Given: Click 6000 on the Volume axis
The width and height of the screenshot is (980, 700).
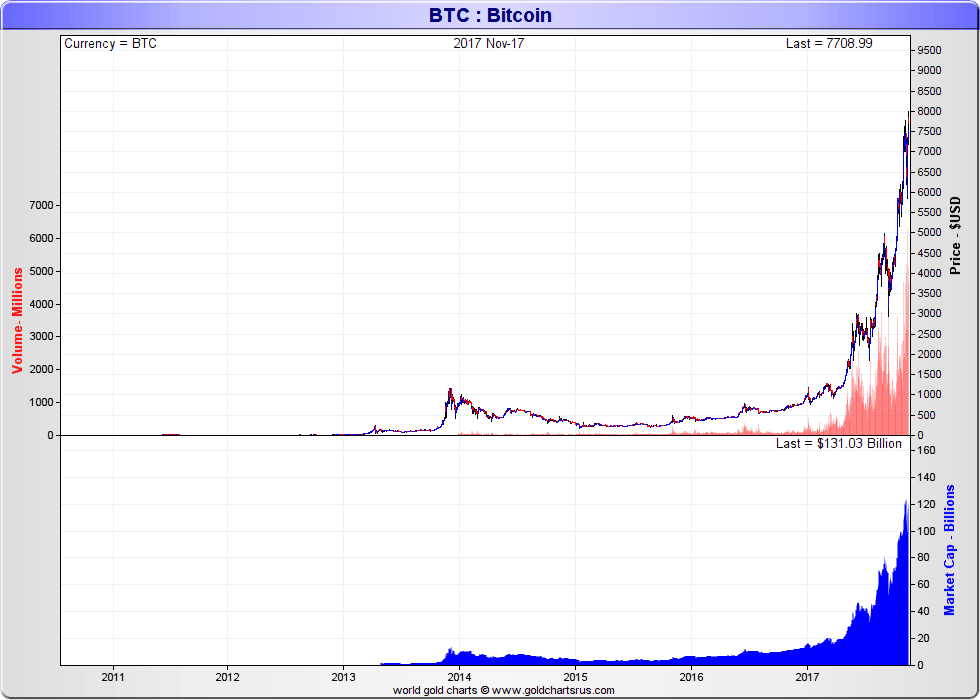Looking at the screenshot, I should tap(41, 239).
